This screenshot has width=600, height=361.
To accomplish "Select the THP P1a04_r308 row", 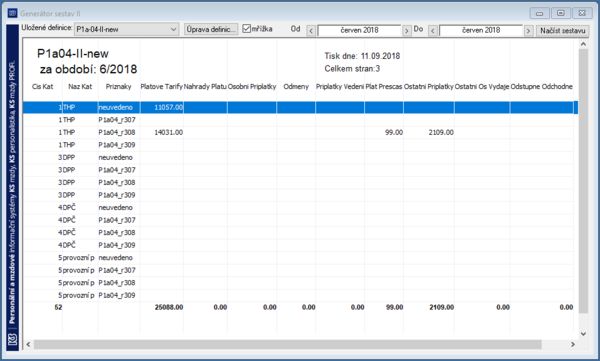I will (x=298, y=132).
